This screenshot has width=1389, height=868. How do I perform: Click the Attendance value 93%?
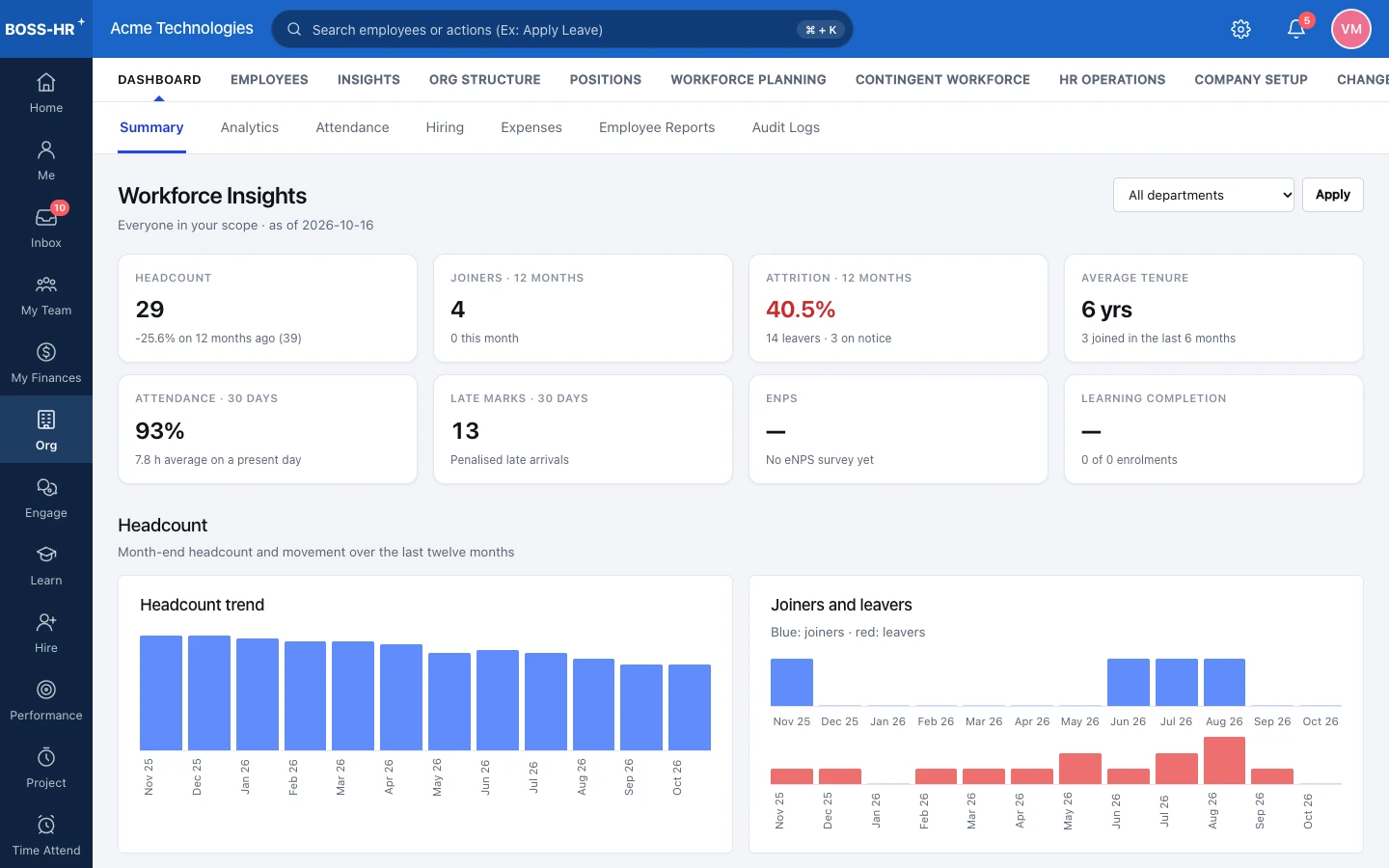click(159, 431)
